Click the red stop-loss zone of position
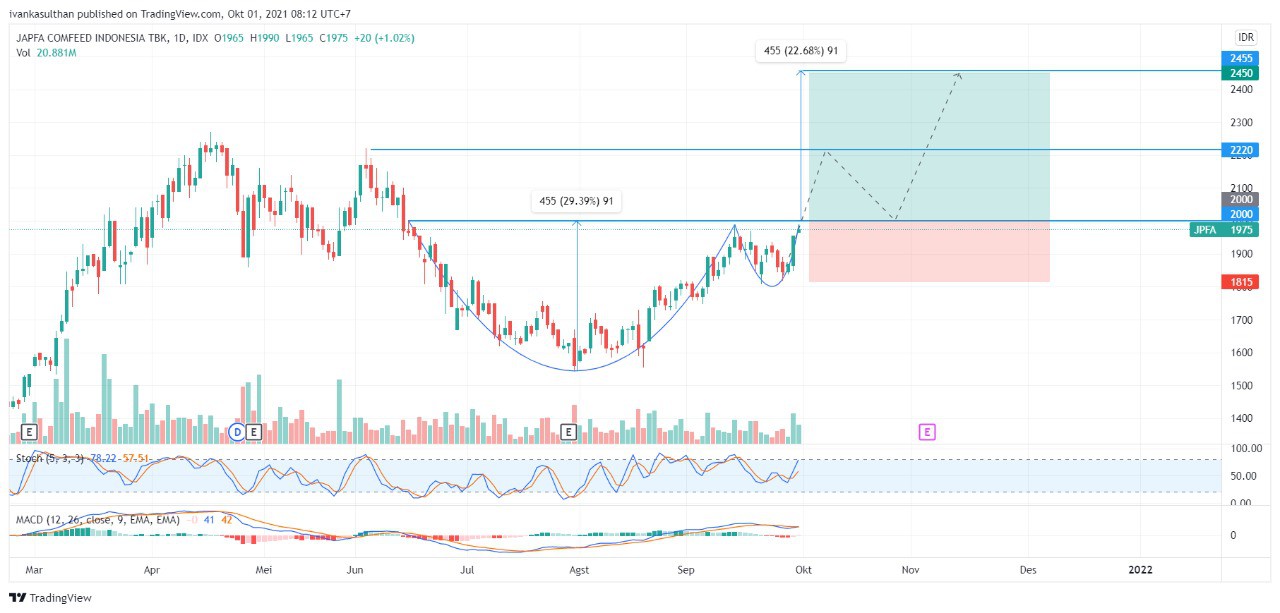The image size is (1280, 613). [928, 252]
